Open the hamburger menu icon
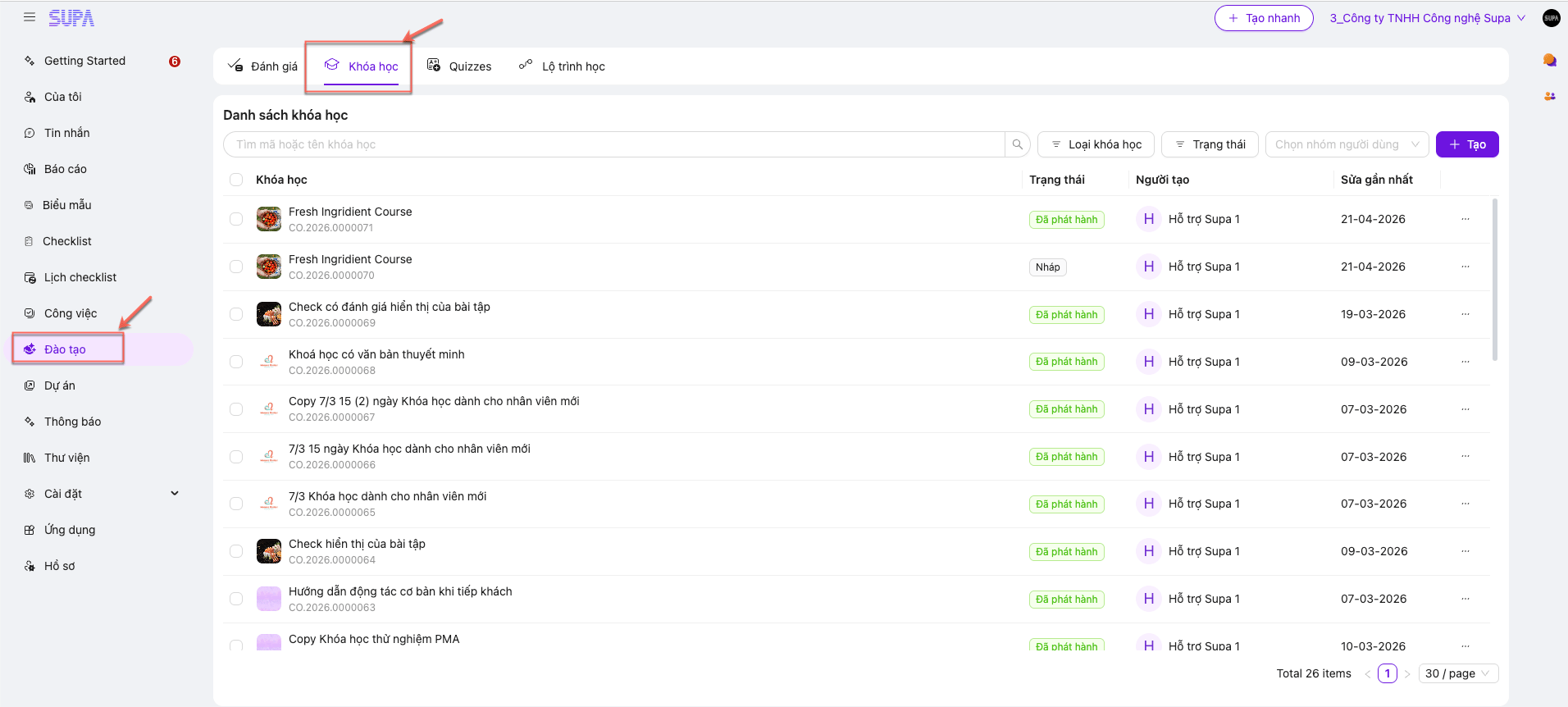This screenshot has height=707, width=1568. point(30,17)
